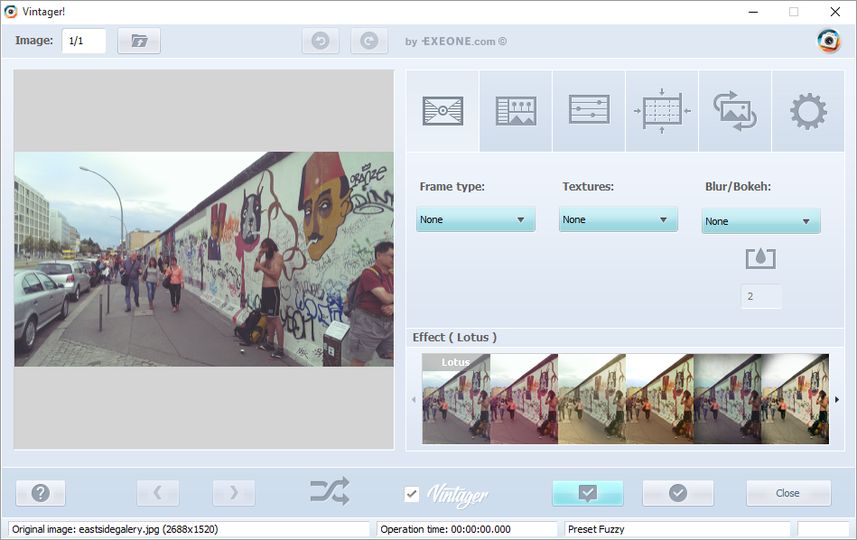Viewport: 857px width, 540px height.
Task: Switch to the film filters tab
Action: tap(516, 111)
